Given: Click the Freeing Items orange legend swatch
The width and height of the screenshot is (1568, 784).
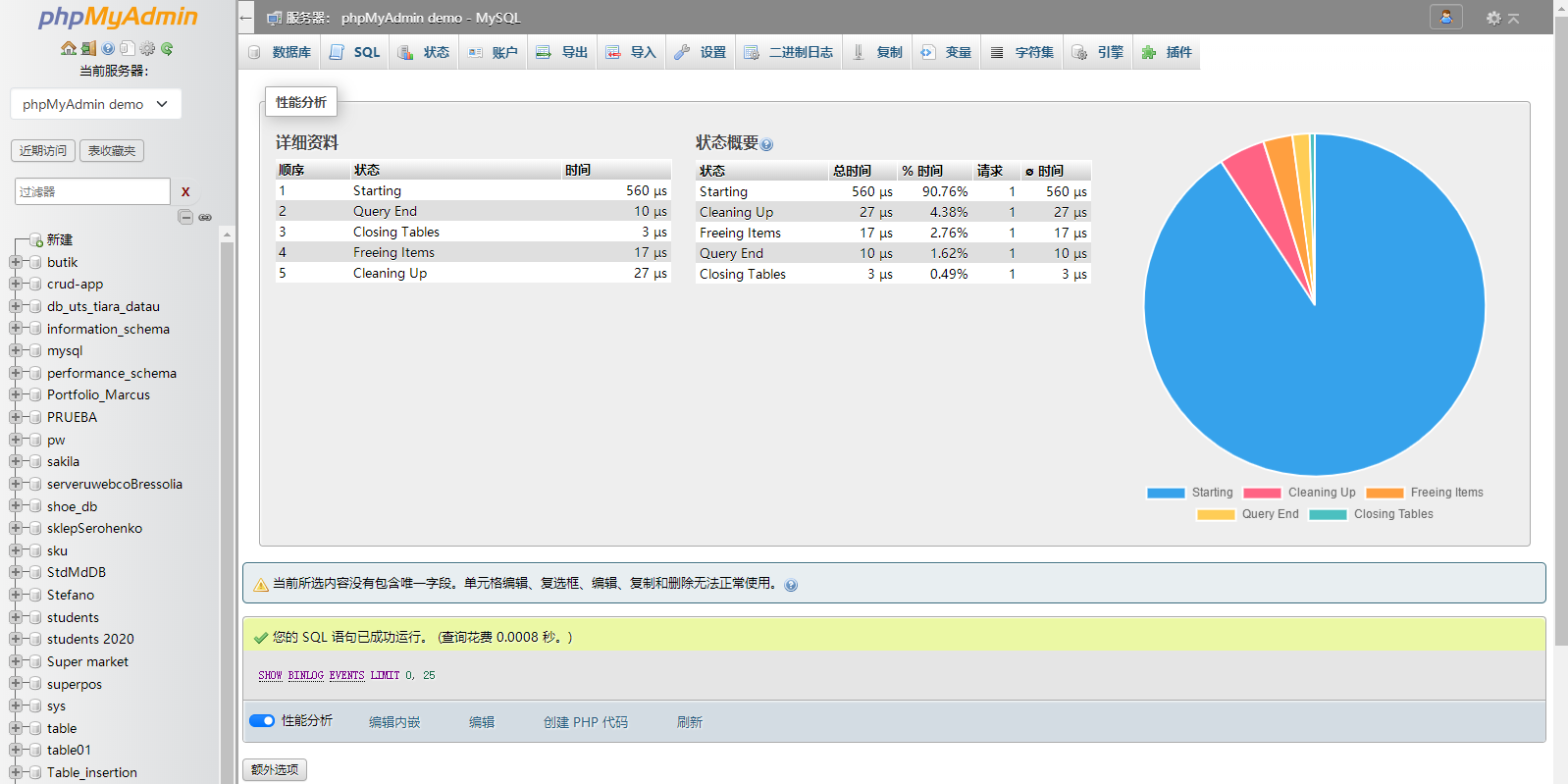Looking at the screenshot, I should click(1385, 494).
